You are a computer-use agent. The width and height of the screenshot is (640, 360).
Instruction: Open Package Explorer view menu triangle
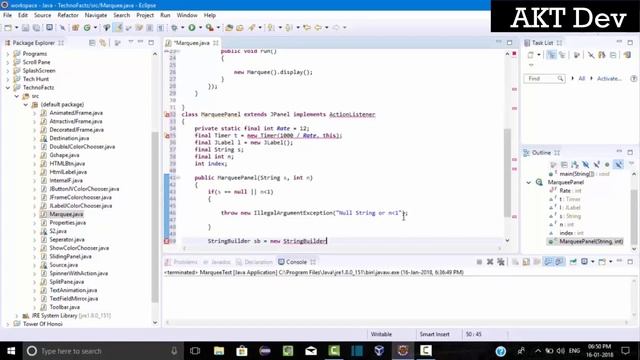(131, 42)
